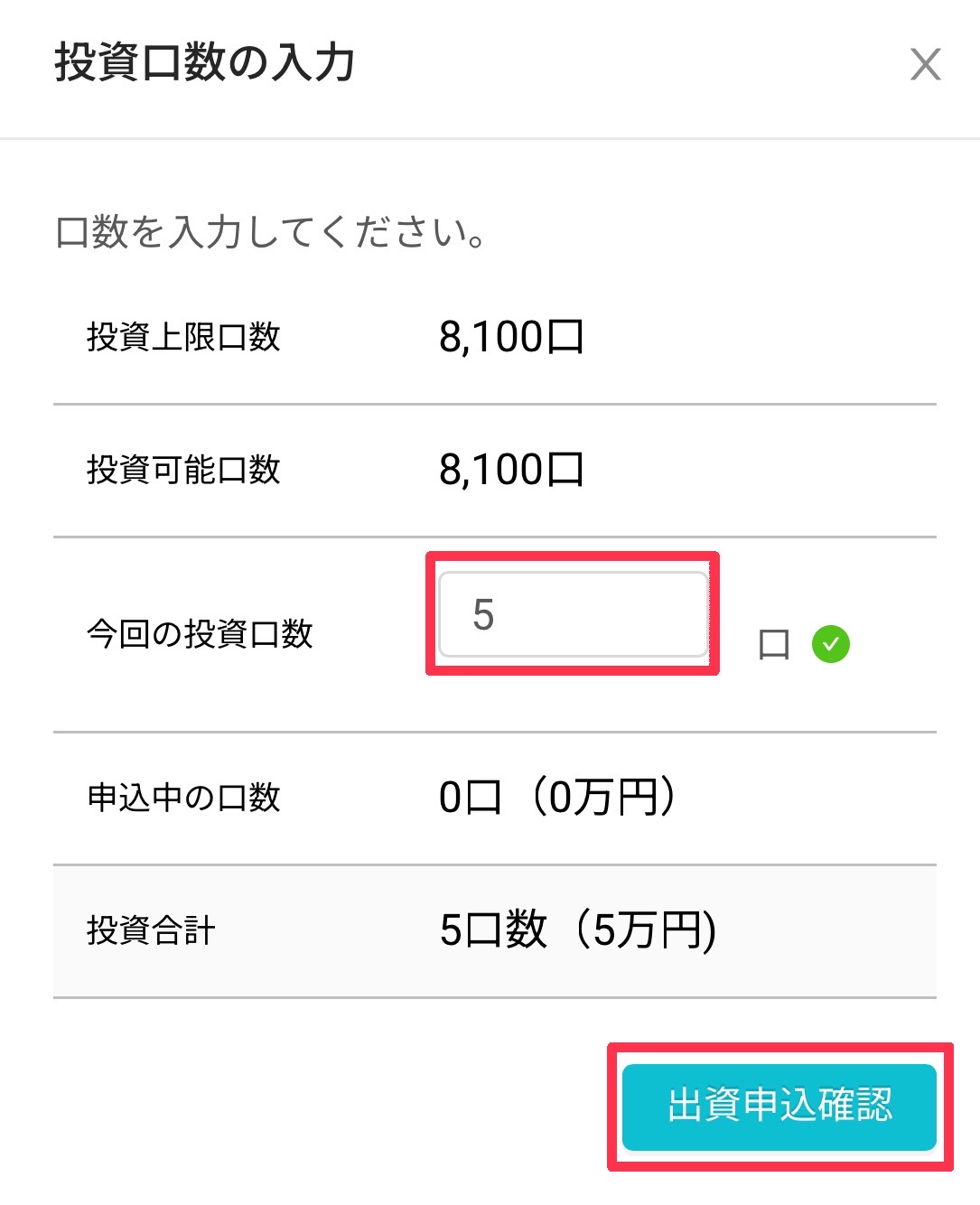Click the gray 投資合計 row background
The image size is (980, 1205).
(x=495, y=931)
